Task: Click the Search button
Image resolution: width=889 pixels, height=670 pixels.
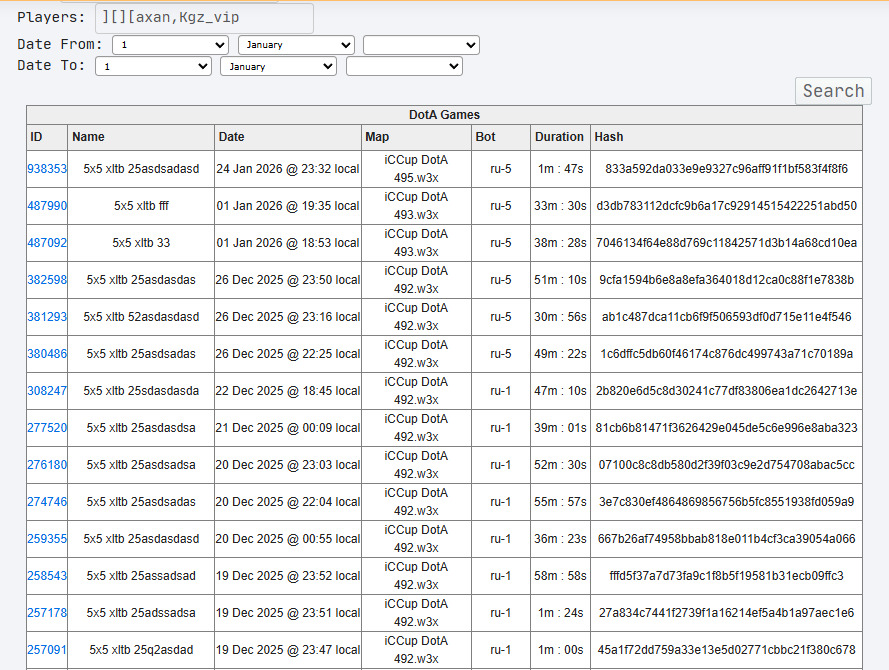Action: coord(833,91)
